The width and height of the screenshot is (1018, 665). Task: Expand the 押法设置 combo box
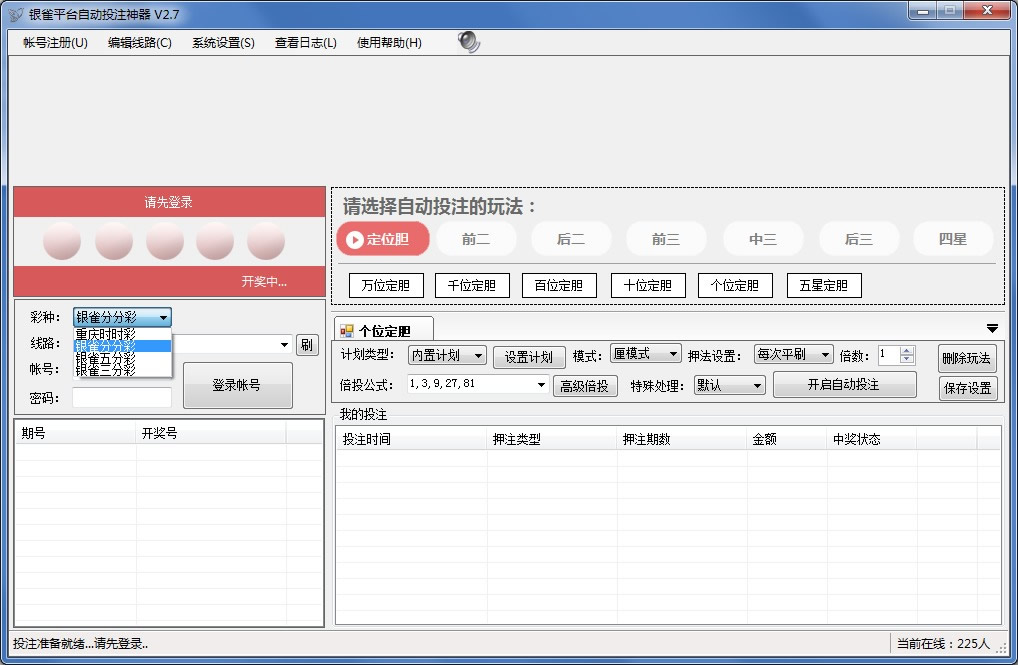793,354
